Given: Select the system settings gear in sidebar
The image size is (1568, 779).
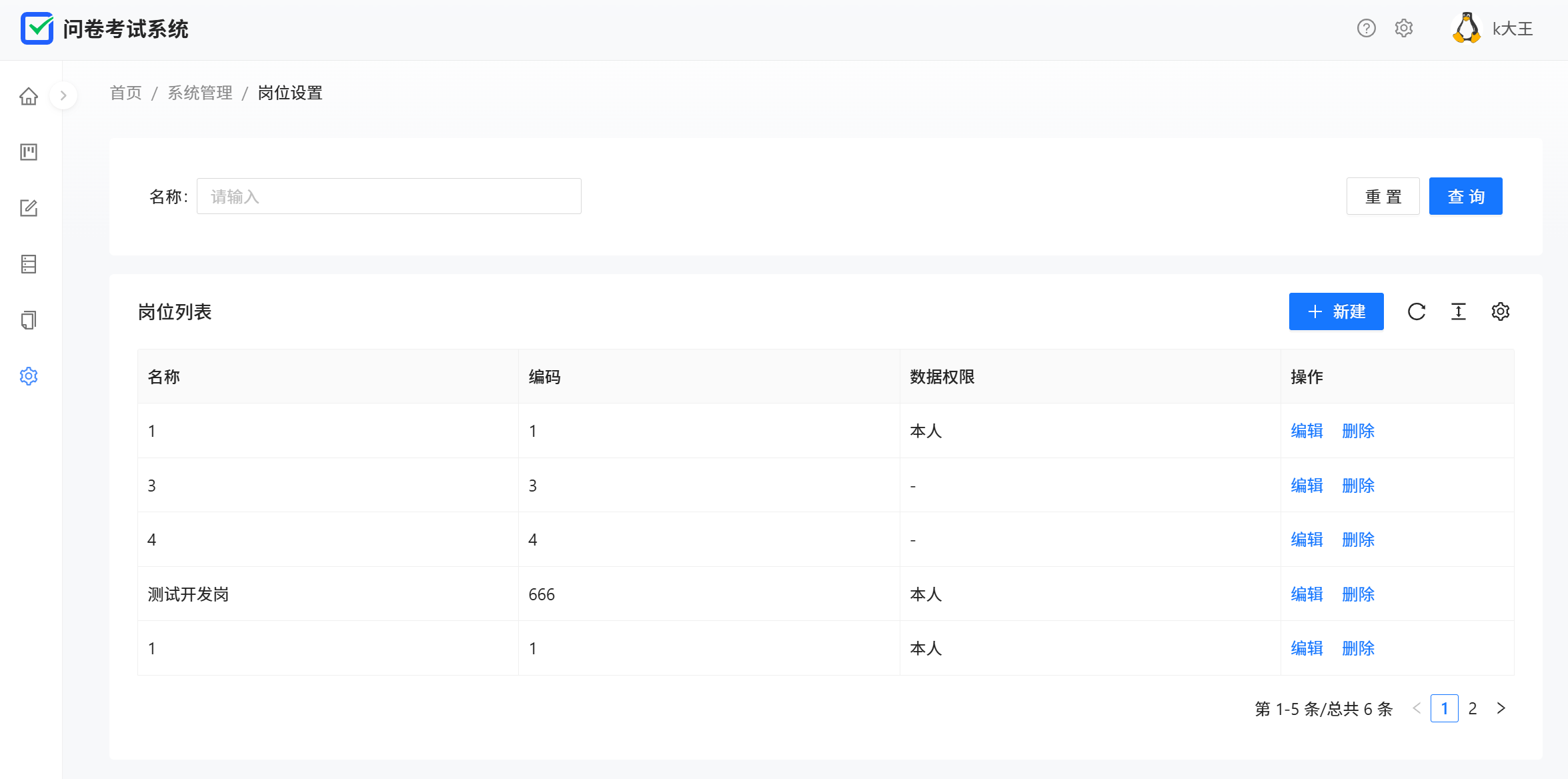Looking at the screenshot, I should tap(29, 376).
